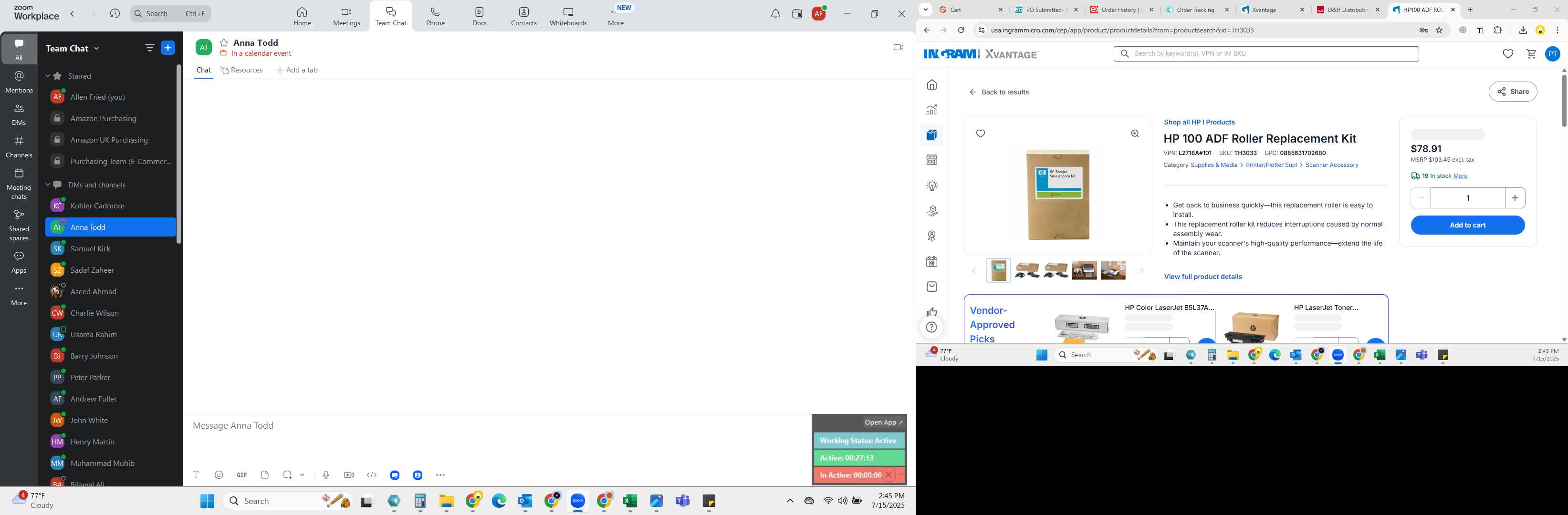The width and height of the screenshot is (1568, 515).
Task: Open Meeting chats in Zoom sidebar
Action: point(19,184)
